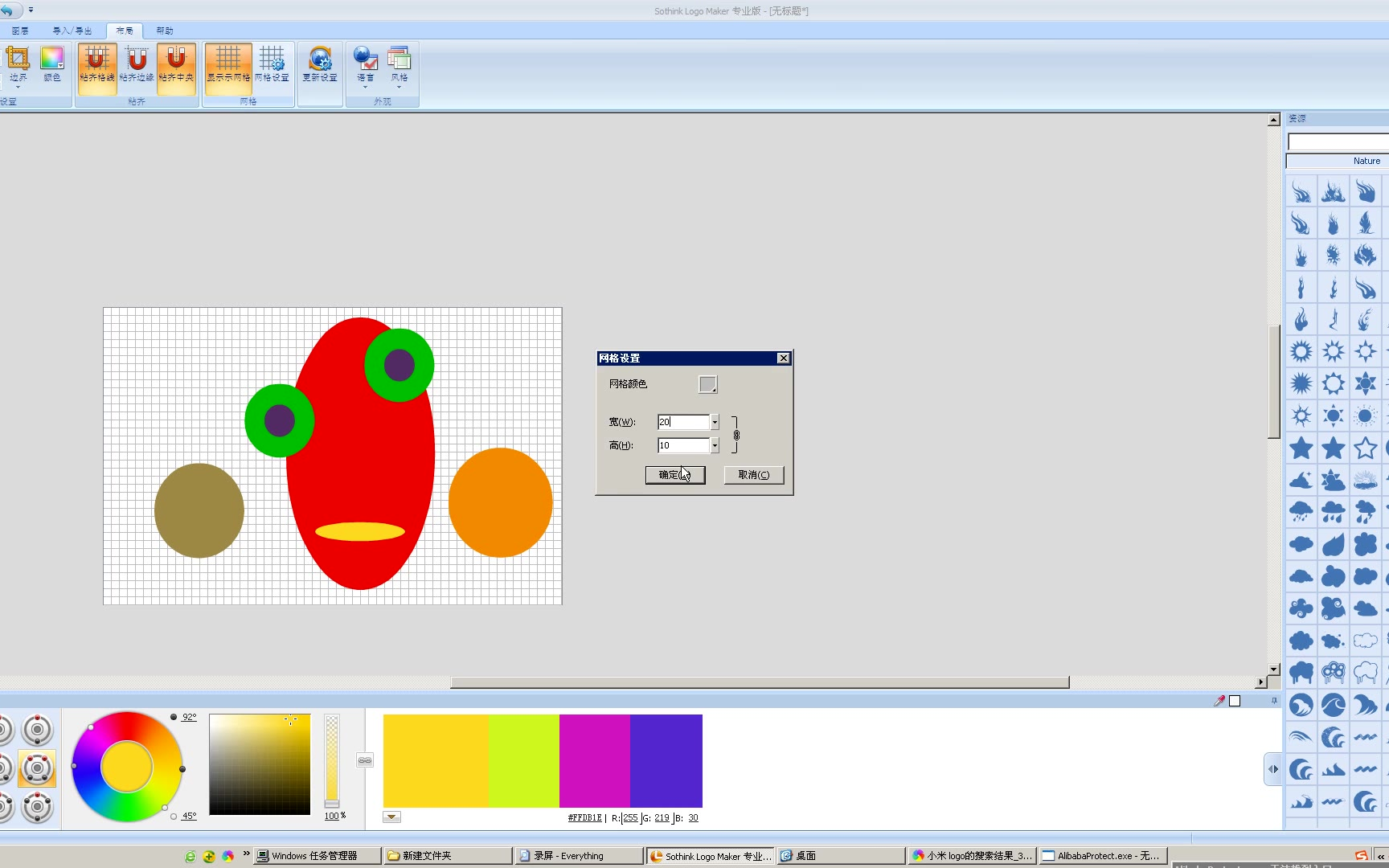Click the 网格设置 grid settings icon
This screenshot has width=1389, height=868.
[272, 63]
